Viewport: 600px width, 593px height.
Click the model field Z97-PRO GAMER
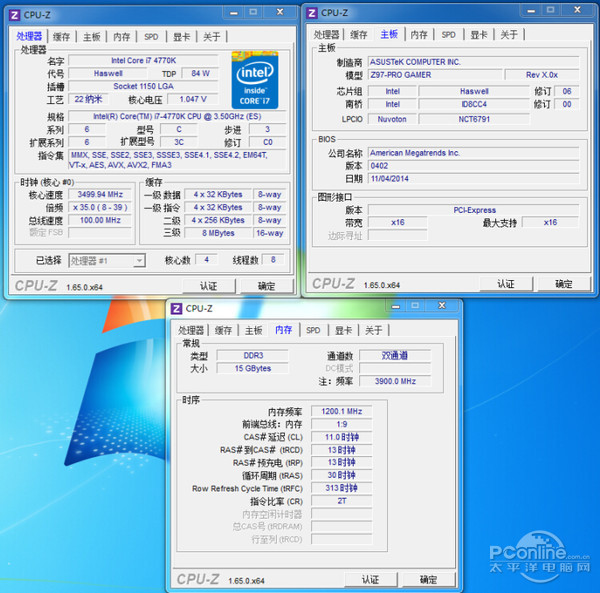point(435,75)
